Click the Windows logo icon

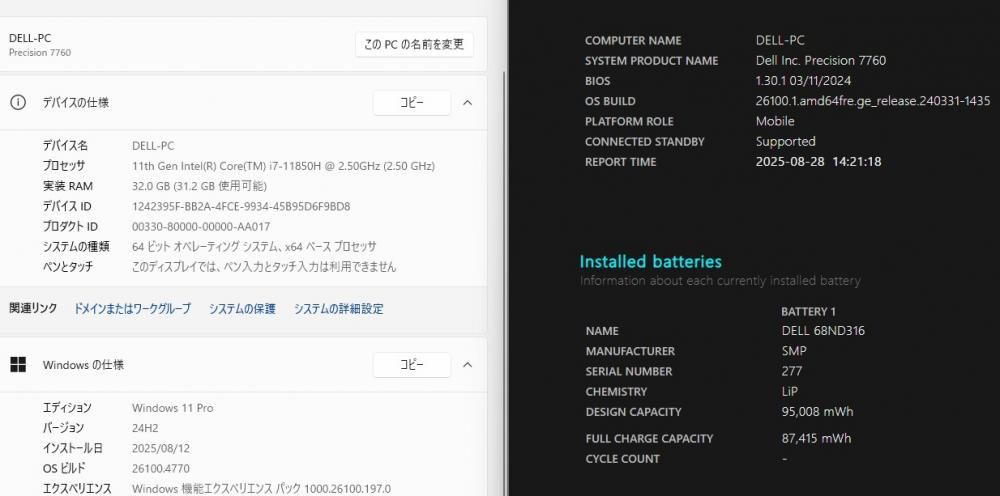pos(18,365)
